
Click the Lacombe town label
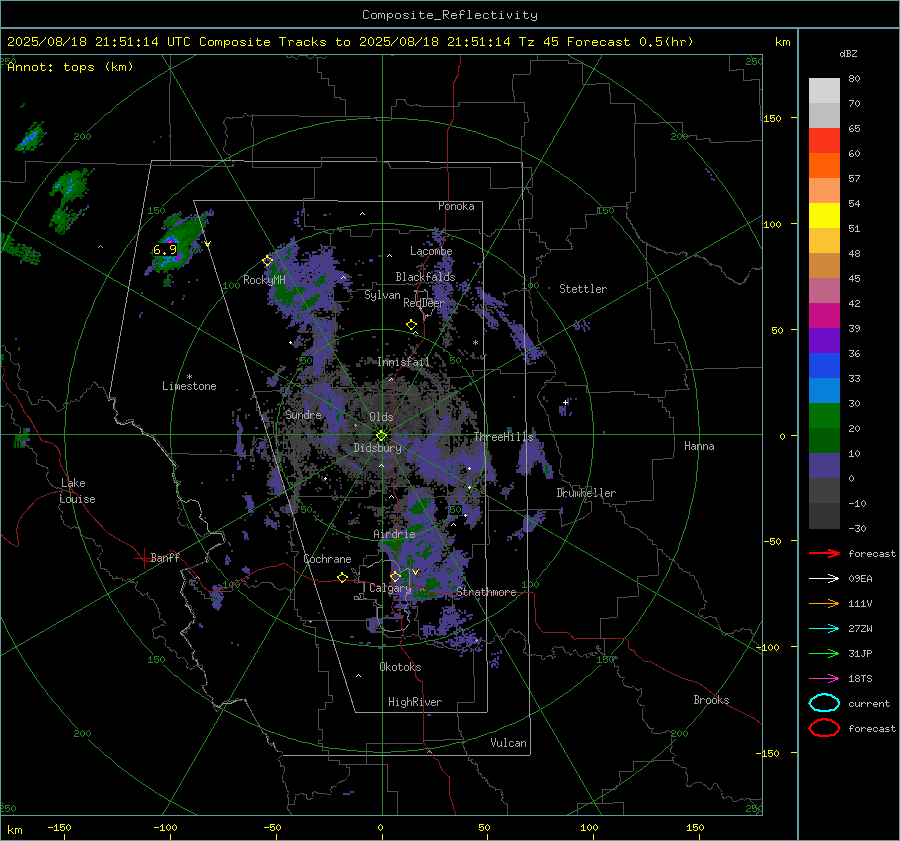431,251
